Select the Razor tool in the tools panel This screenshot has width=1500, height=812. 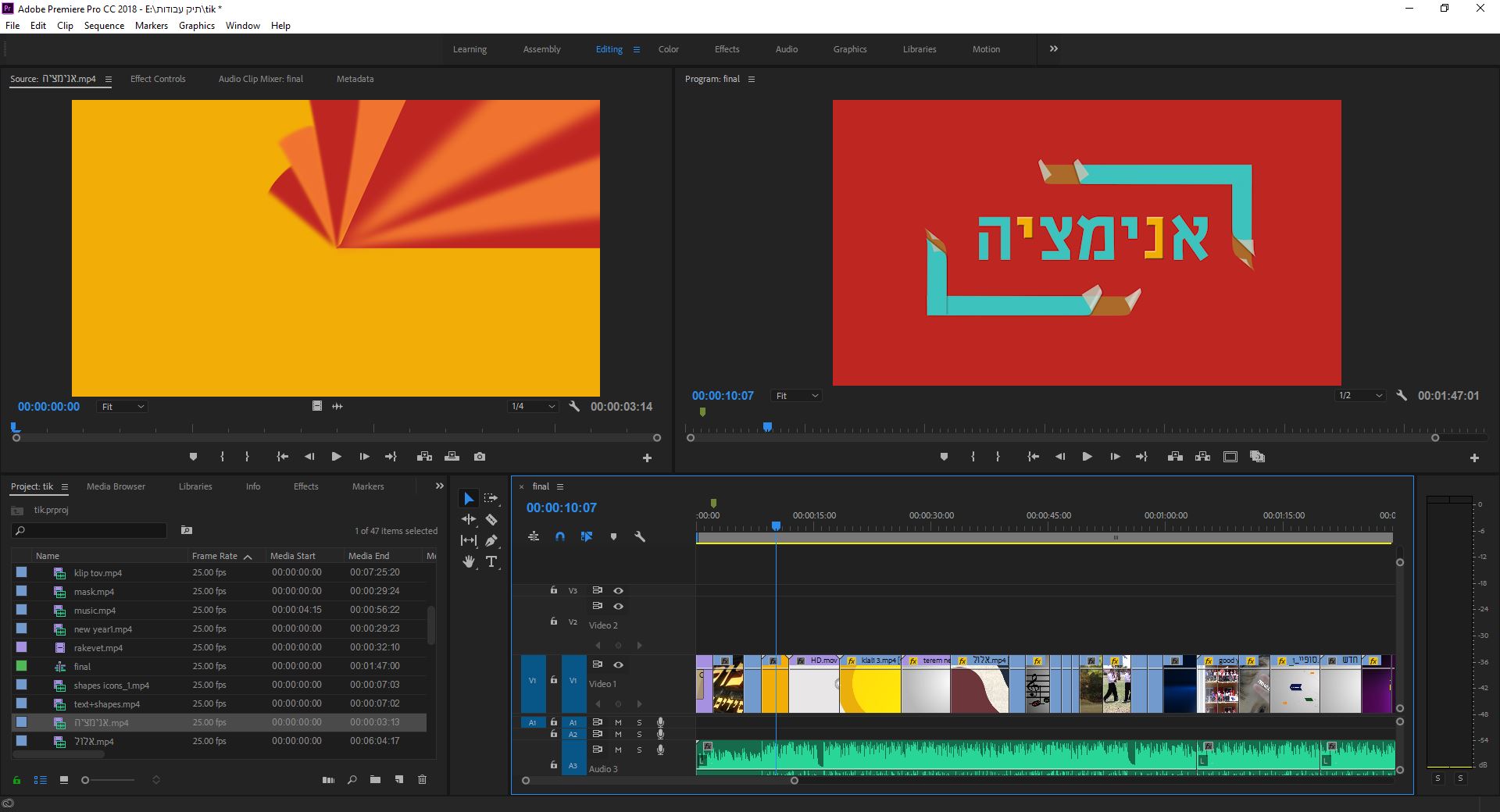click(491, 519)
